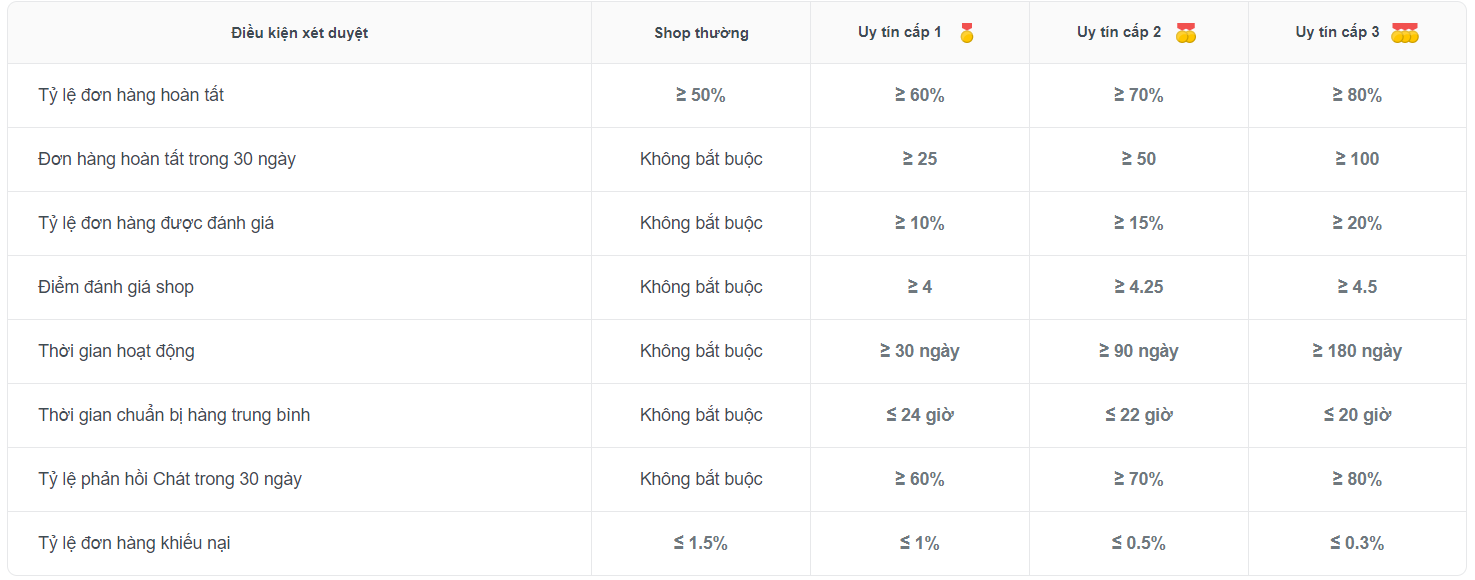Screen dimensions: 1475x580
Task: Click 'Thời gian chuẩn bị hàng trung bình'
Action: [x=174, y=415]
